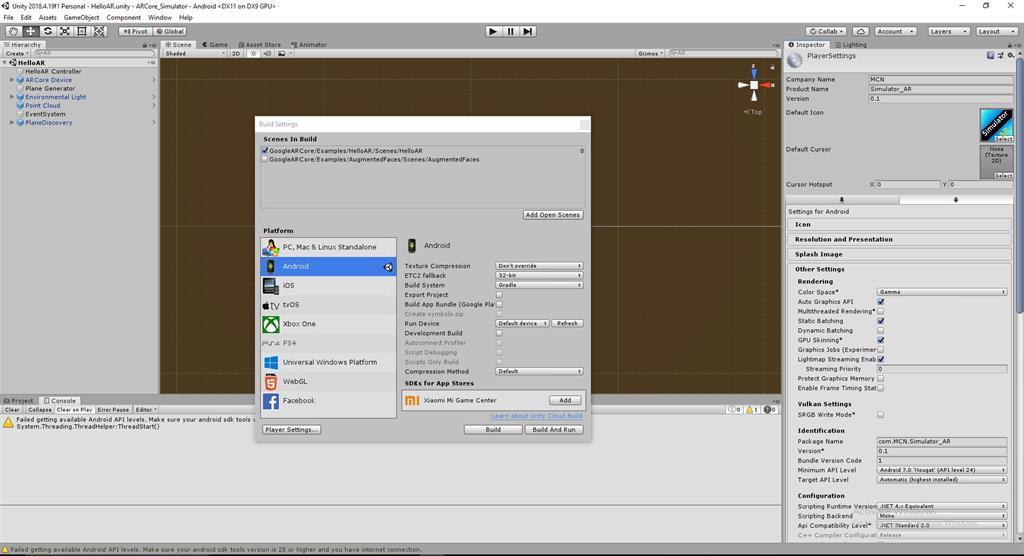Toggle the 2D scene view button
Viewport: 1024px width, 556px height.
coord(236,54)
